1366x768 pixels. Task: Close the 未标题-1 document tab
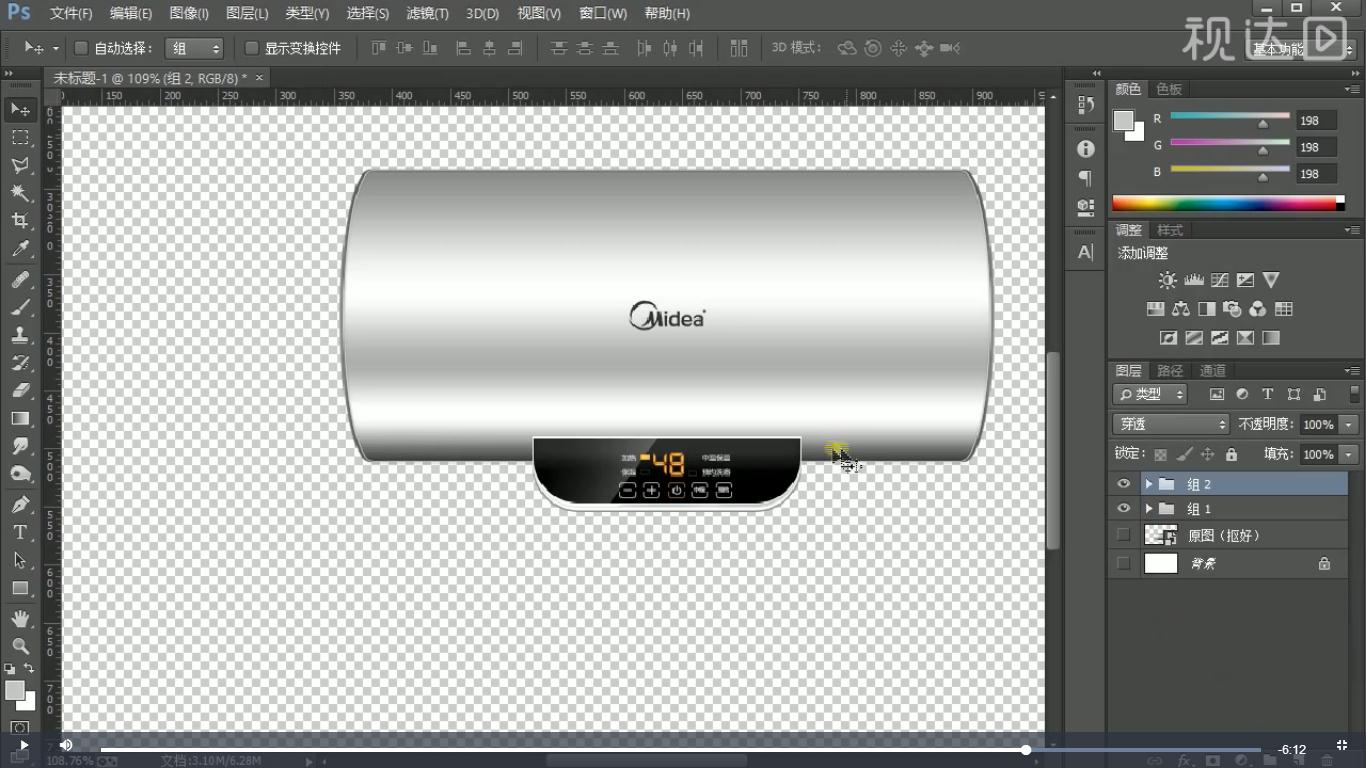[260, 77]
